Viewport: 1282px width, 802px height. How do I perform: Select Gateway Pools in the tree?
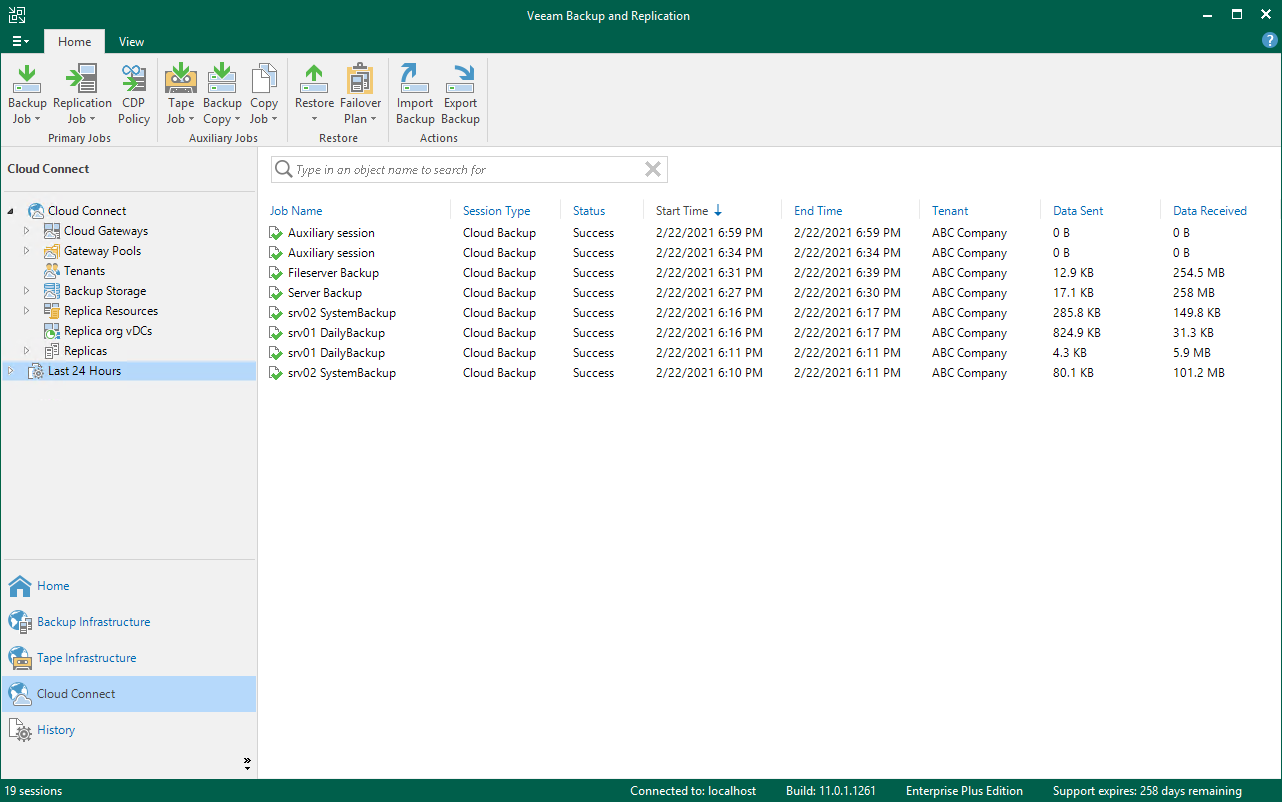[x=102, y=251]
